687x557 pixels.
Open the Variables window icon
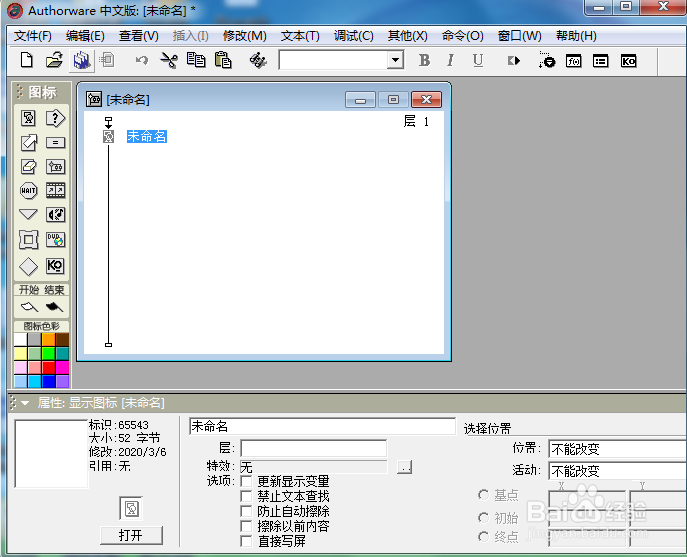(600, 61)
